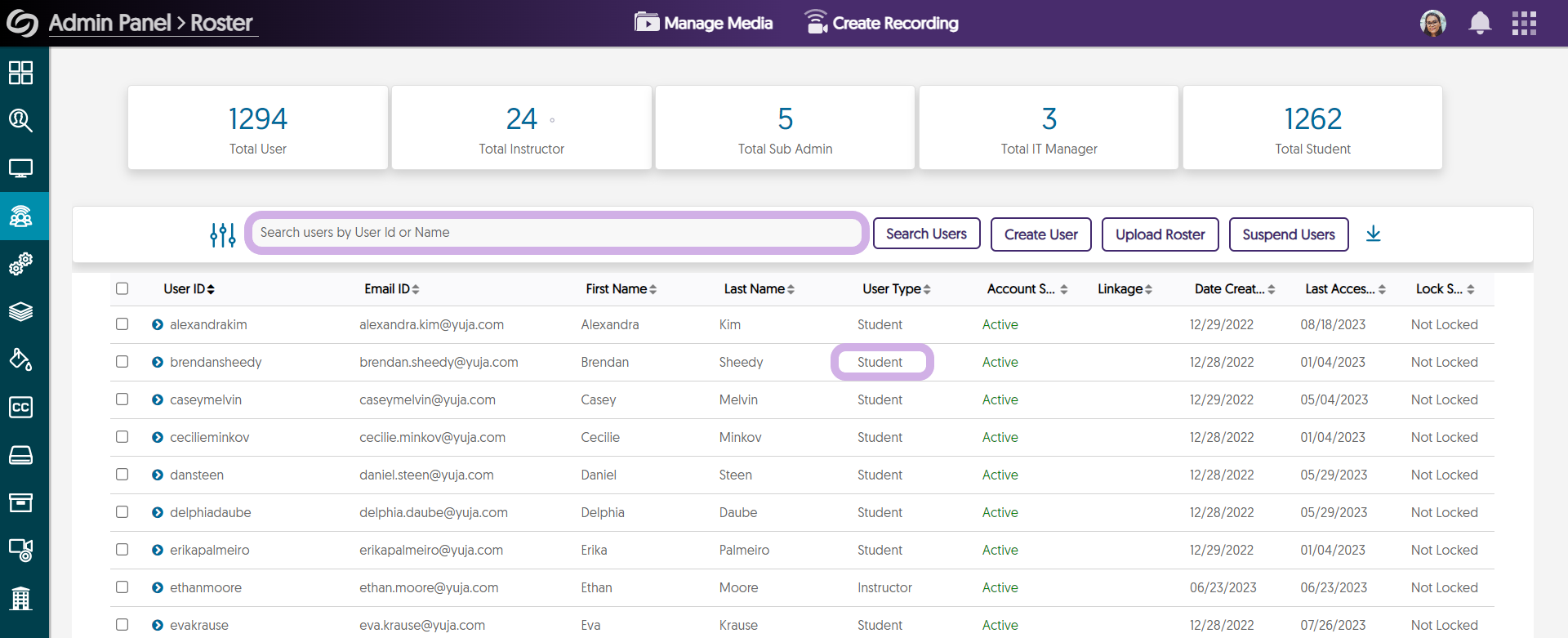
Task: Open the notifications bell icon
Action: coord(1479,23)
